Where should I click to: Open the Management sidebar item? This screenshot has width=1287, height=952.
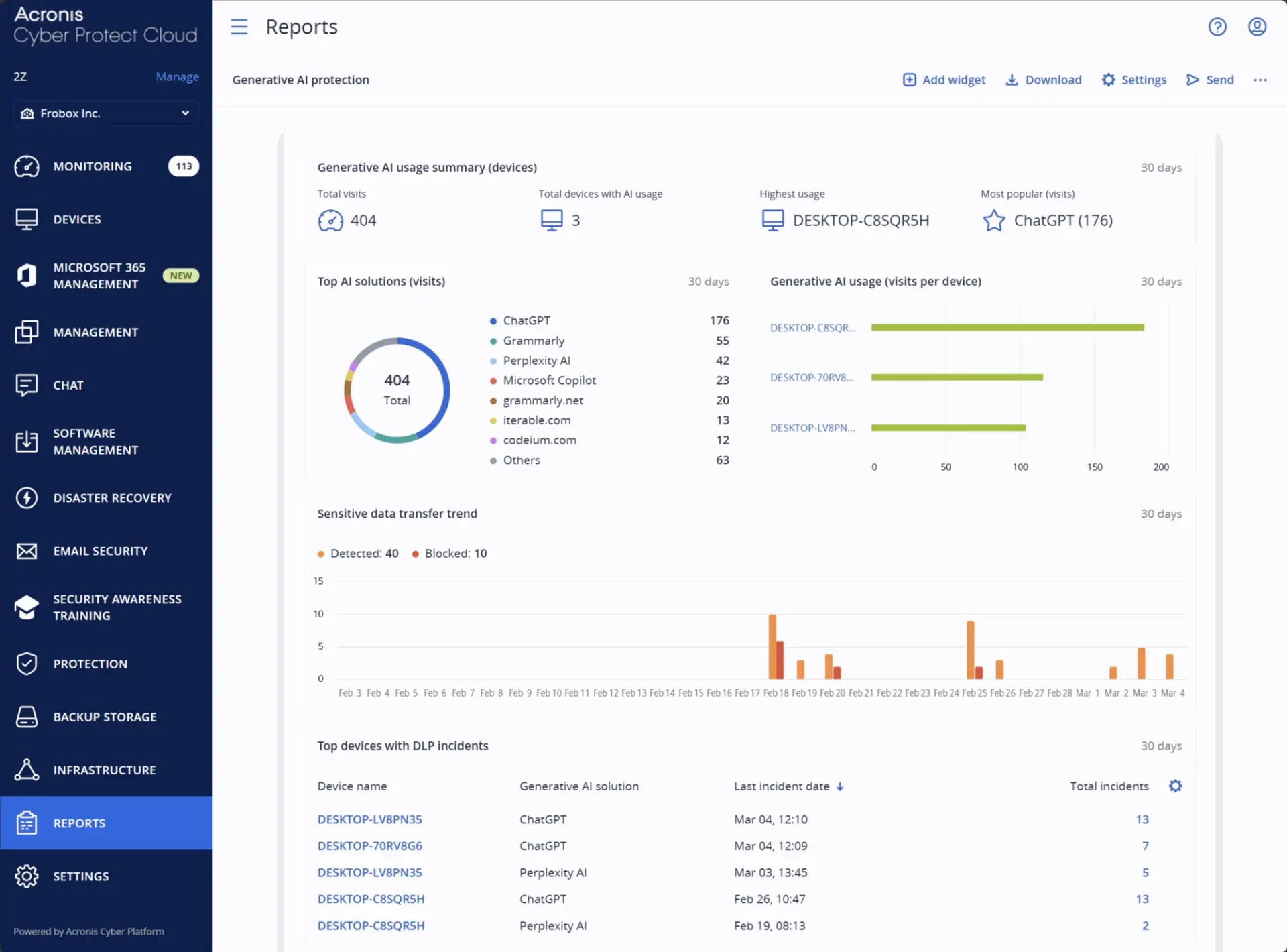[x=106, y=332]
